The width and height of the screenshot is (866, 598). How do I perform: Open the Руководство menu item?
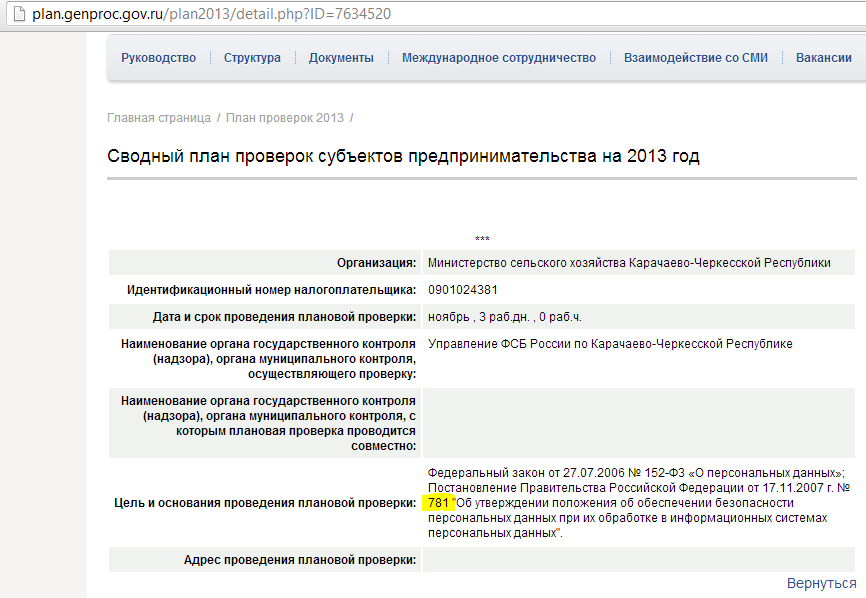coord(159,57)
